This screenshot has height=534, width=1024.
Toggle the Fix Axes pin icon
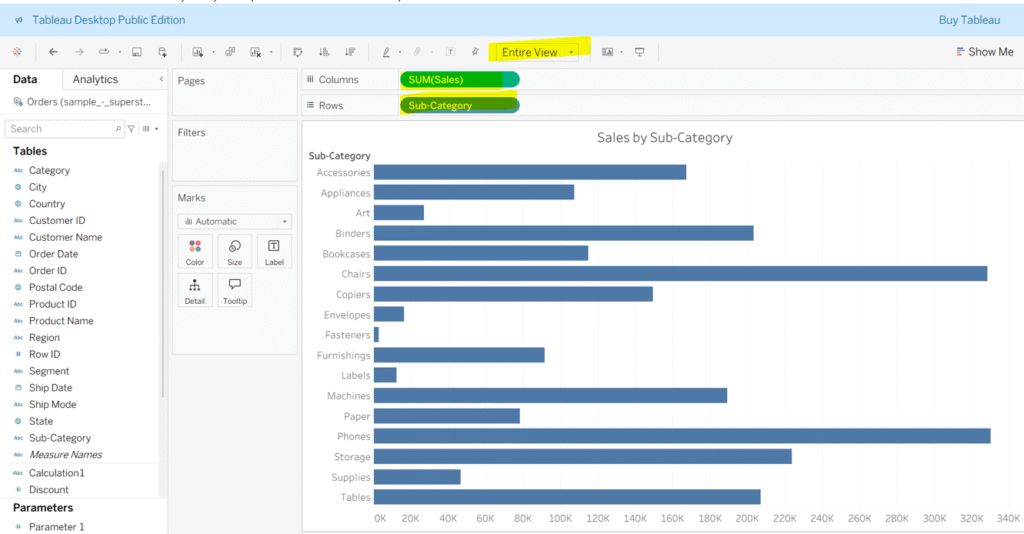pyautogui.click(x=475, y=52)
